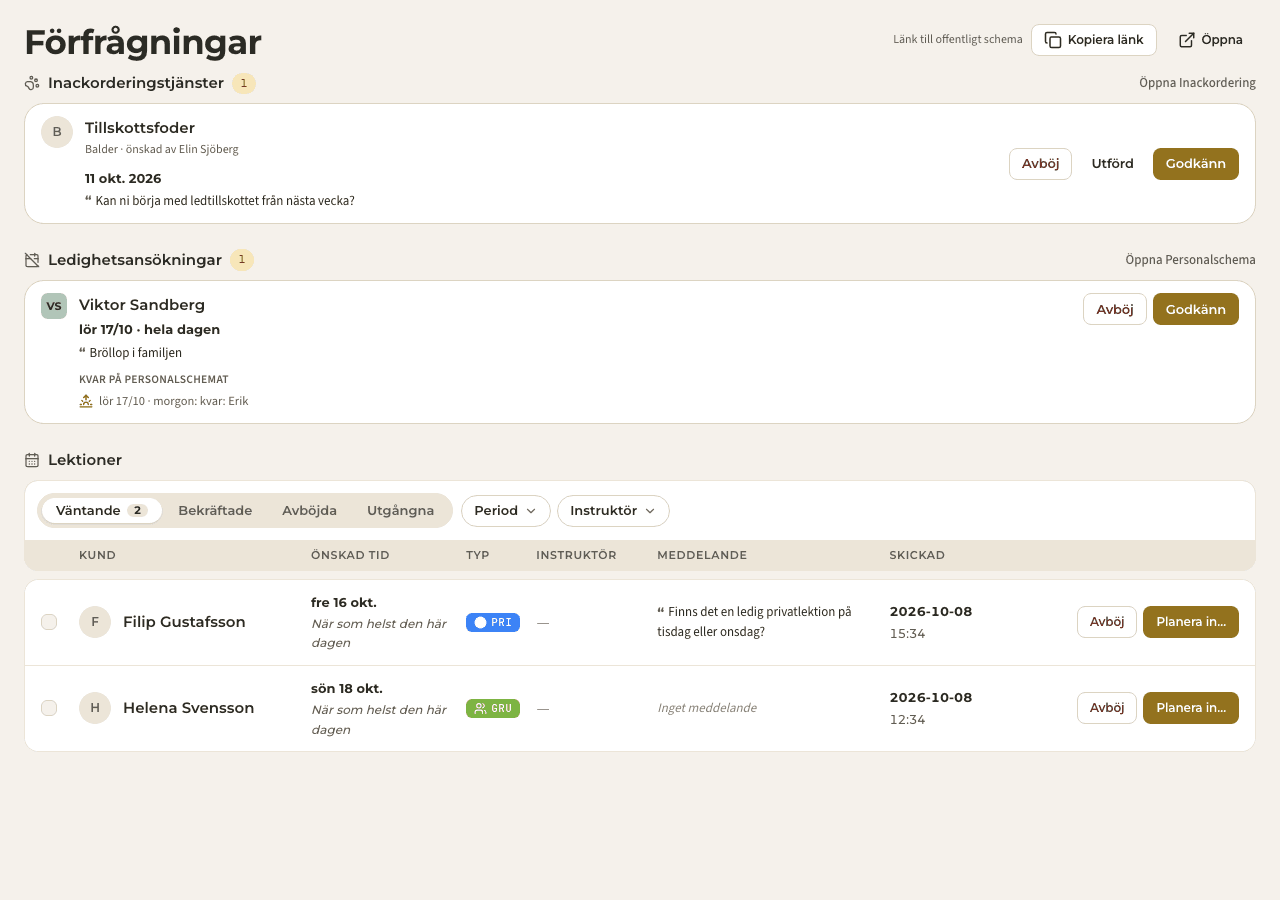Viewport: 1280px width, 900px height.
Task: Copy the public schedule link with Kopiera länk
Action: point(1094,40)
